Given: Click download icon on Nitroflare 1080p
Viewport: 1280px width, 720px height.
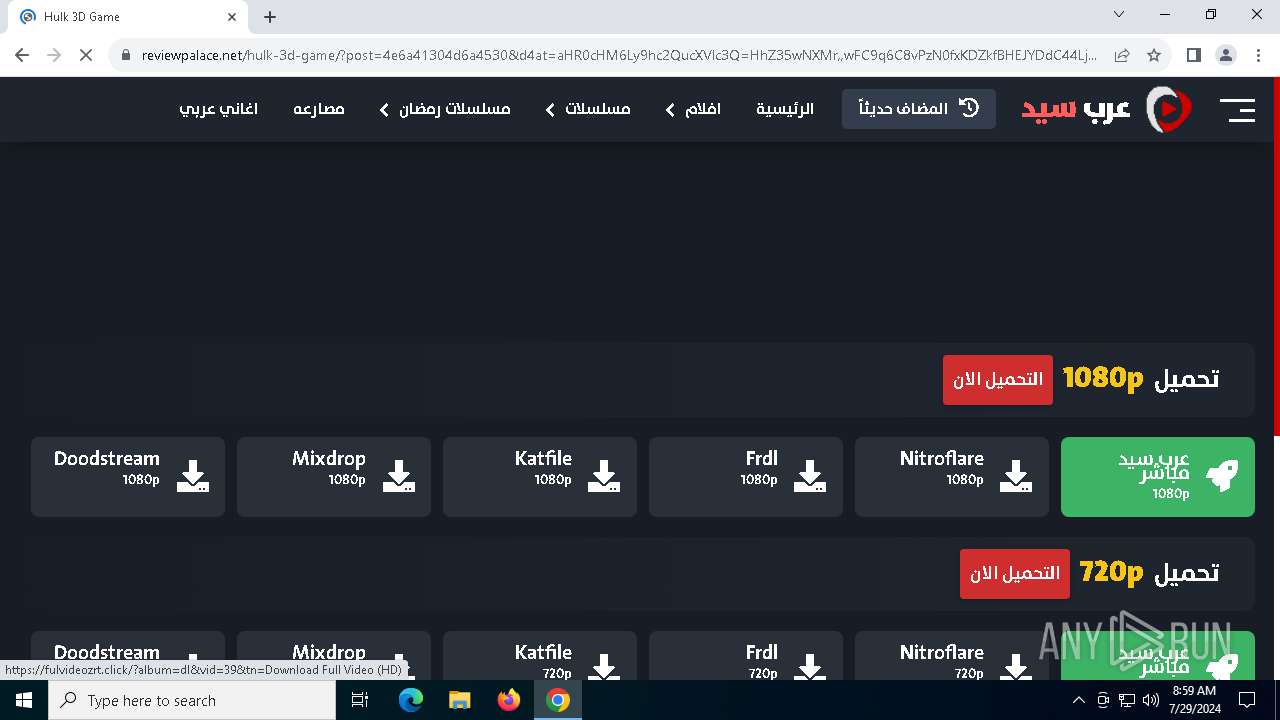Looking at the screenshot, I should (1016, 476).
